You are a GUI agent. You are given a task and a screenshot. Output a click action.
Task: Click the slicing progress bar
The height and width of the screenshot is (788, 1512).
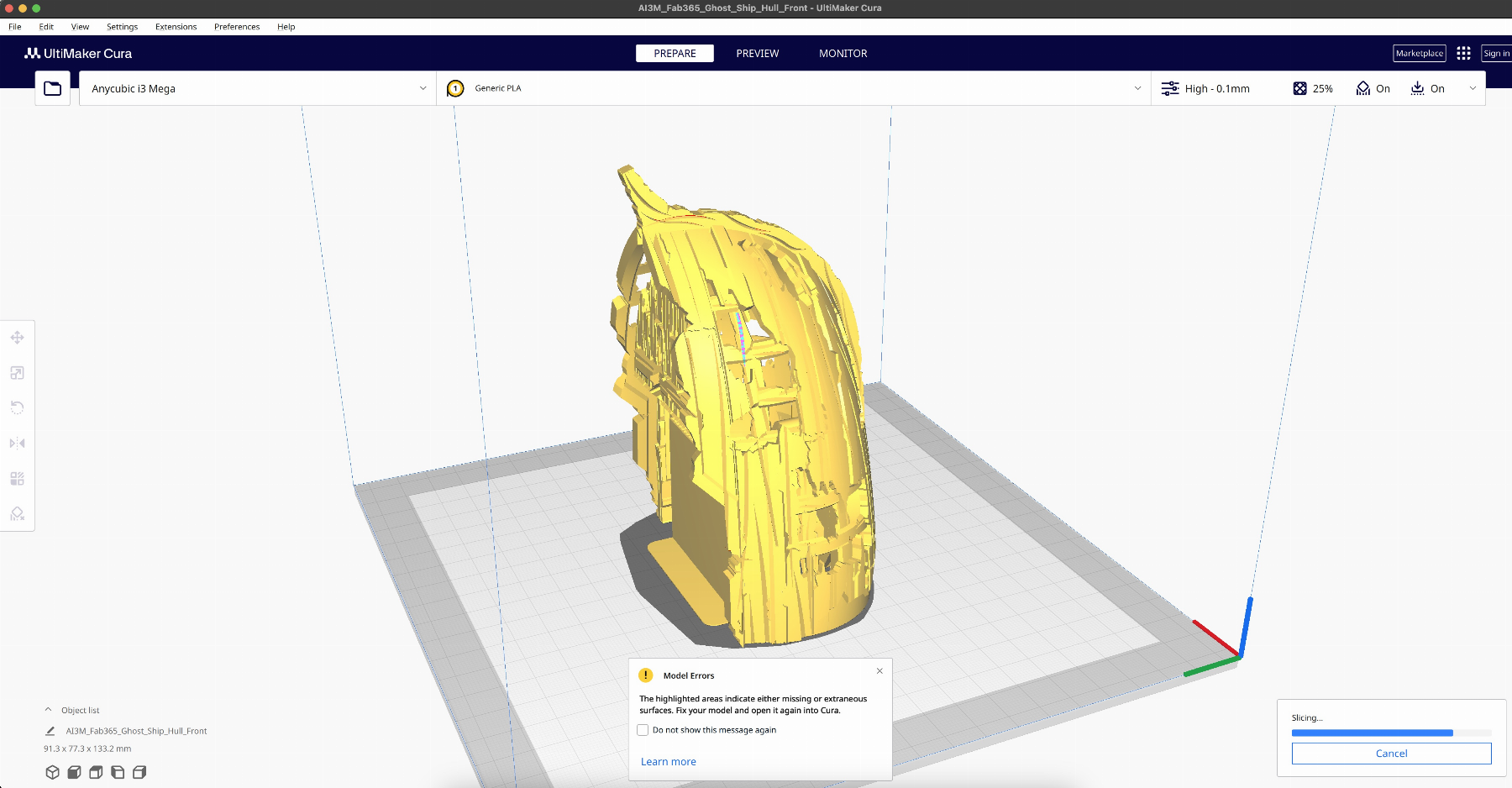pyautogui.click(x=1391, y=733)
